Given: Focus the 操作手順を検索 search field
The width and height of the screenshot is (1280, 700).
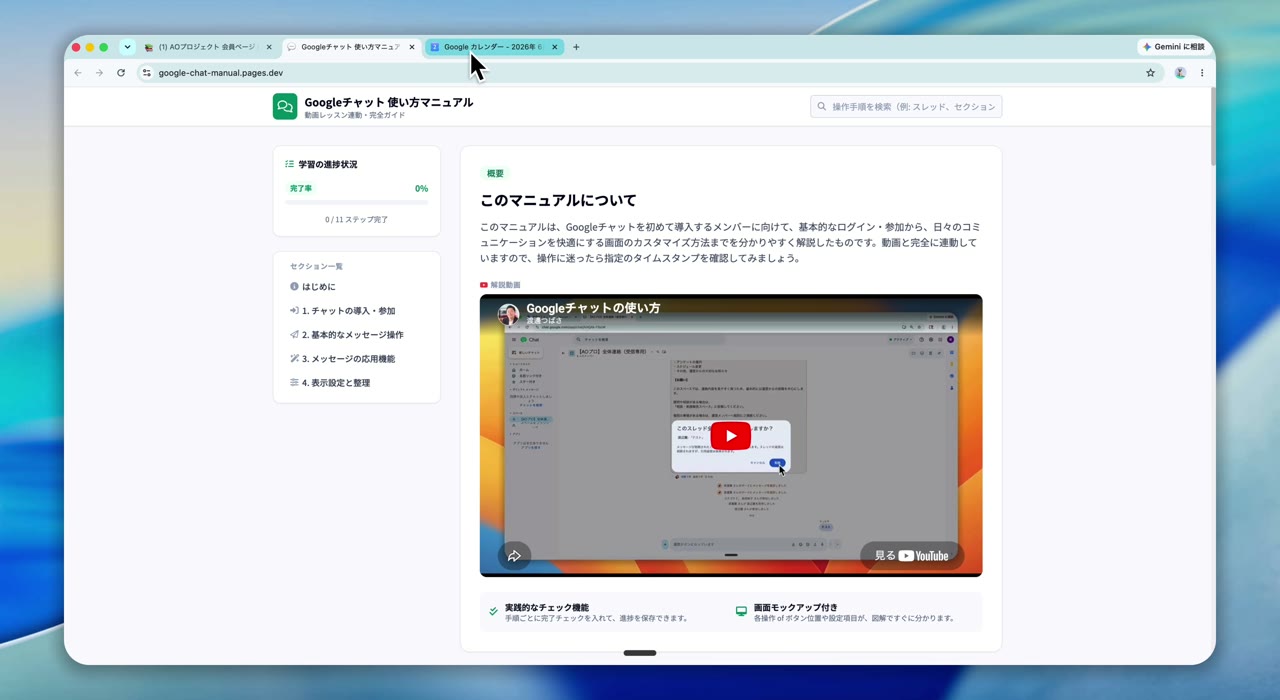Looking at the screenshot, I should pos(906,106).
